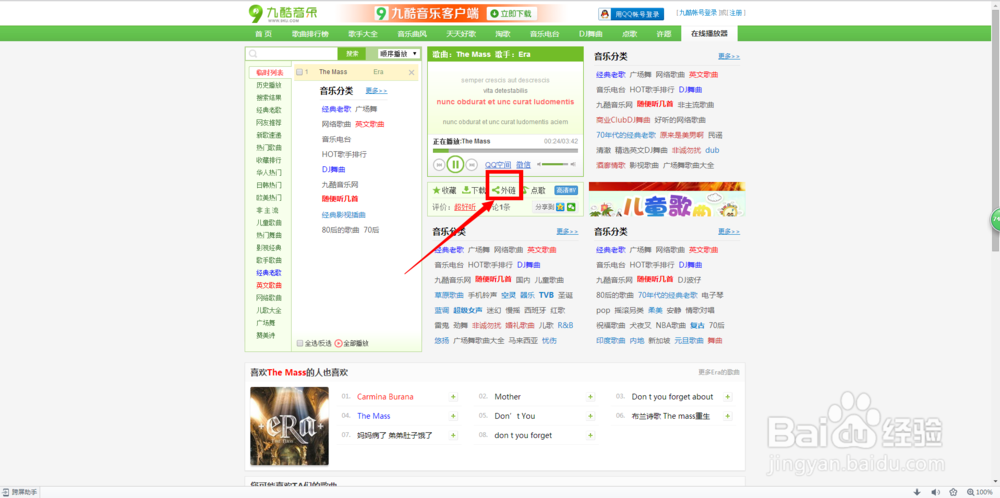
Task: Select 儿童歌曲 in the sidebar
Action: coord(268,223)
